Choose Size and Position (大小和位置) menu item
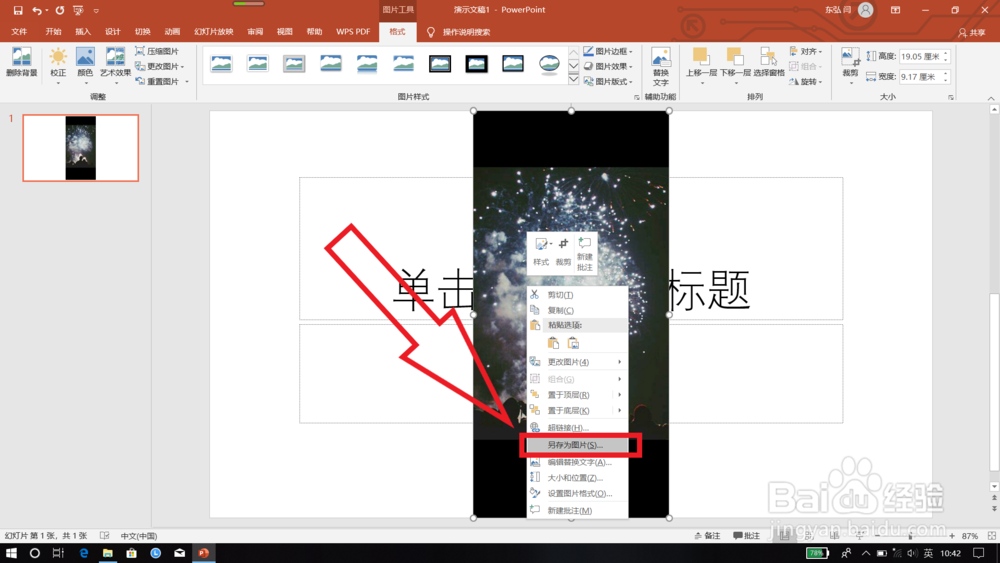The height and width of the screenshot is (563, 1000). (577, 478)
